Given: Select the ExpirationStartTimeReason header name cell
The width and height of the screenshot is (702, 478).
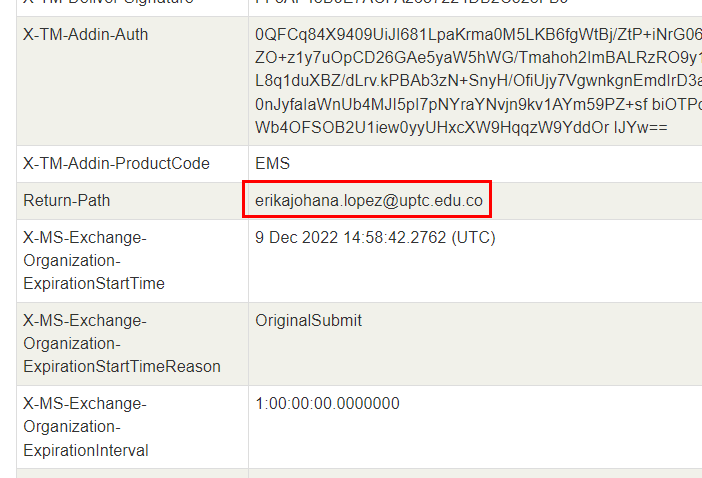Looking at the screenshot, I should [x=122, y=343].
